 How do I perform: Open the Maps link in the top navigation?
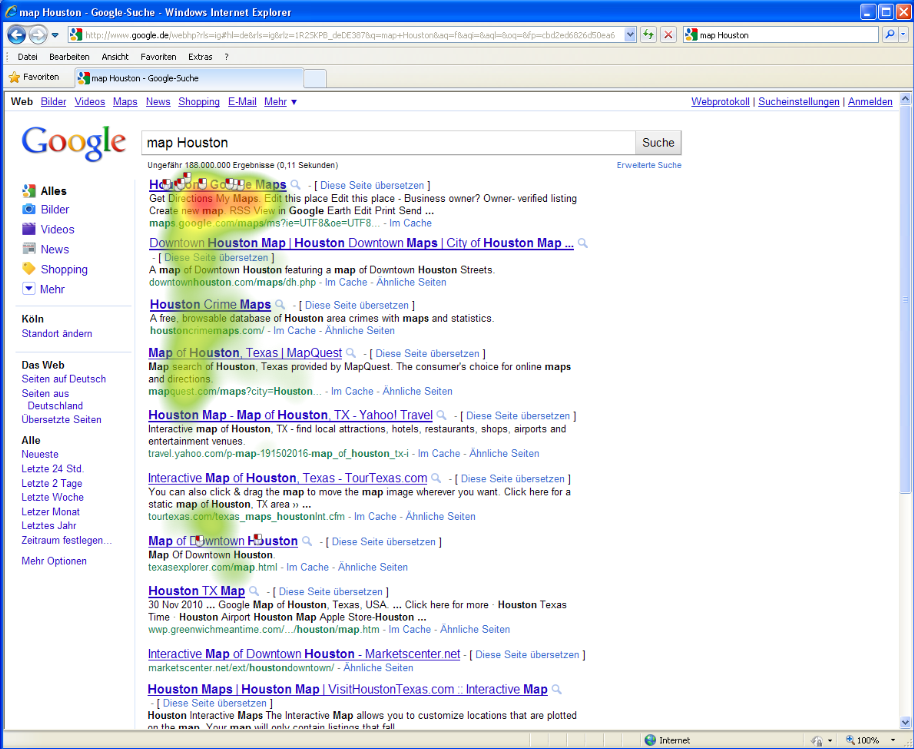point(125,101)
